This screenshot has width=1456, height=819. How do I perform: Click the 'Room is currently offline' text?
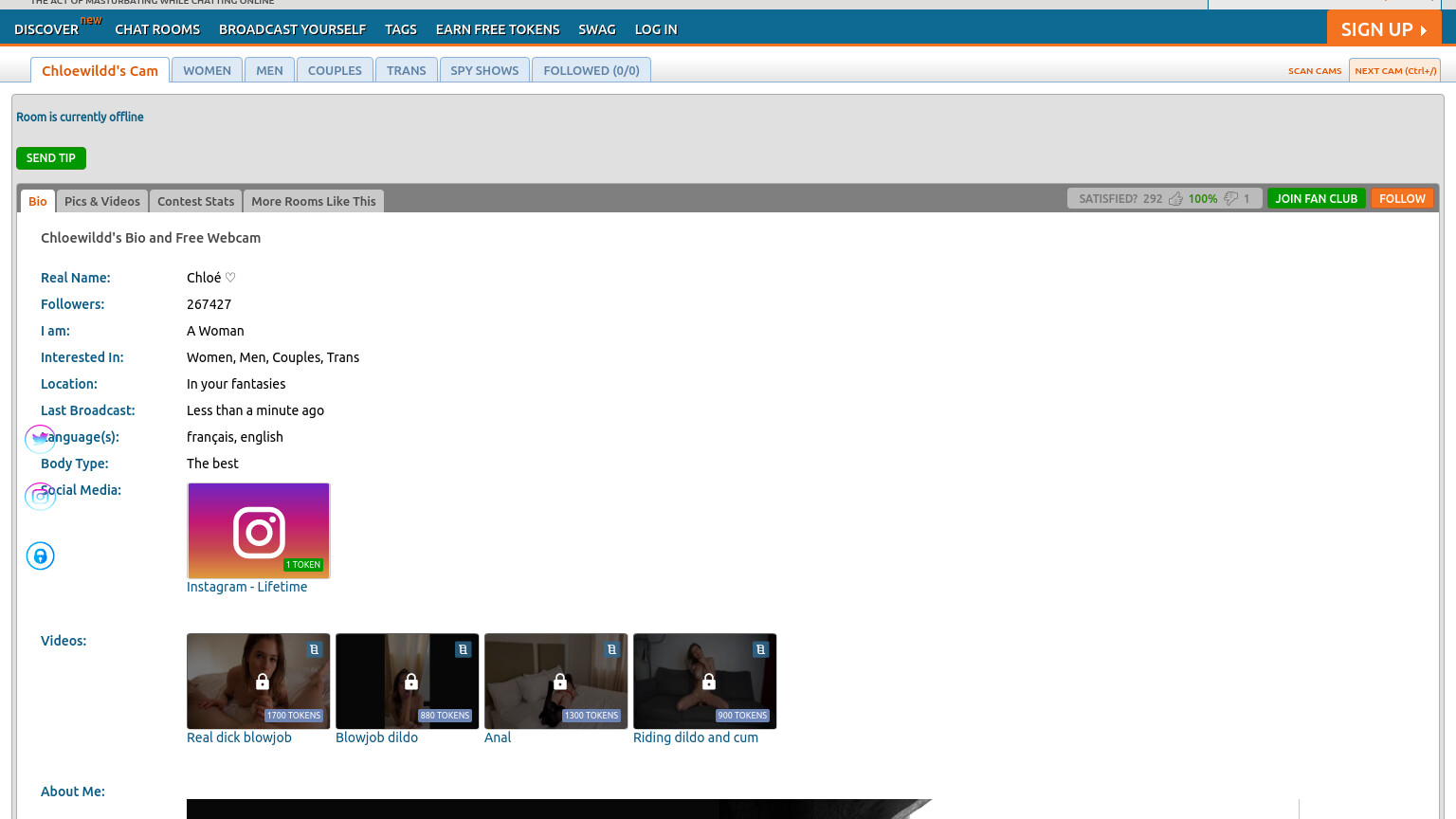click(x=80, y=117)
